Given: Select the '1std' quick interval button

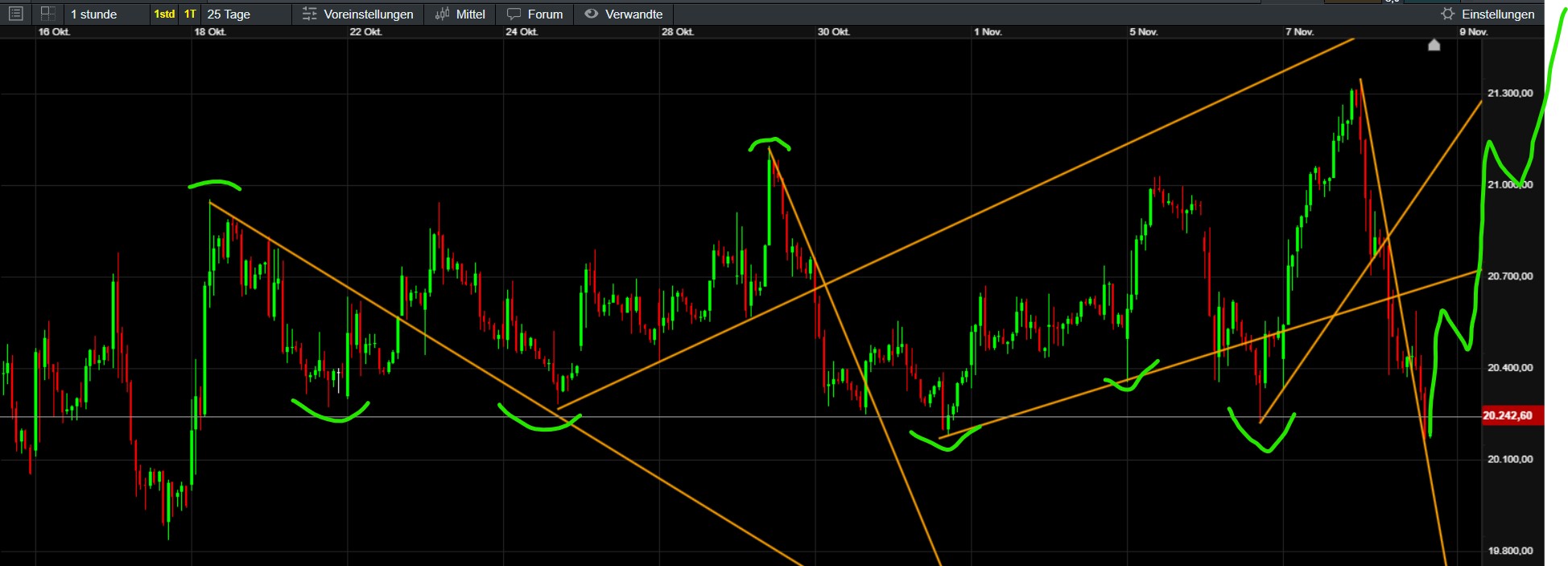Looking at the screenshot, I should tap(164, 14).
